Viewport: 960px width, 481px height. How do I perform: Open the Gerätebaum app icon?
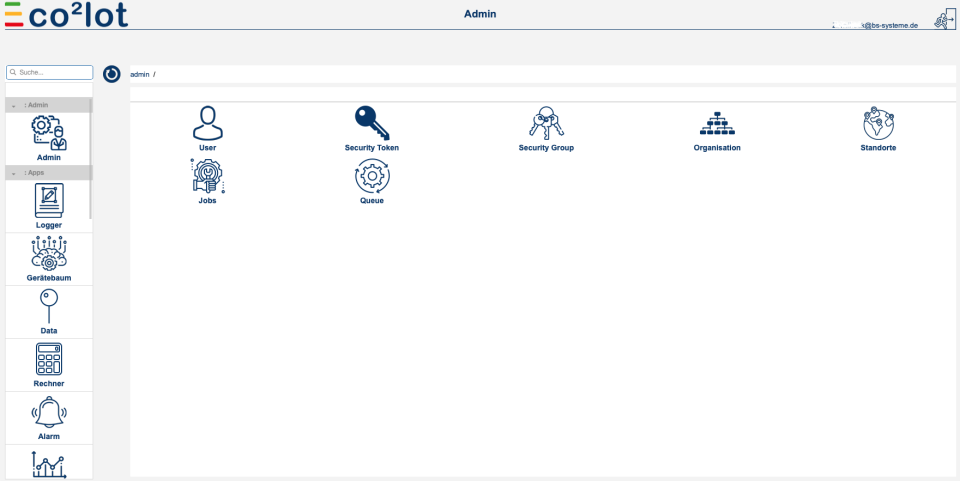49,253
